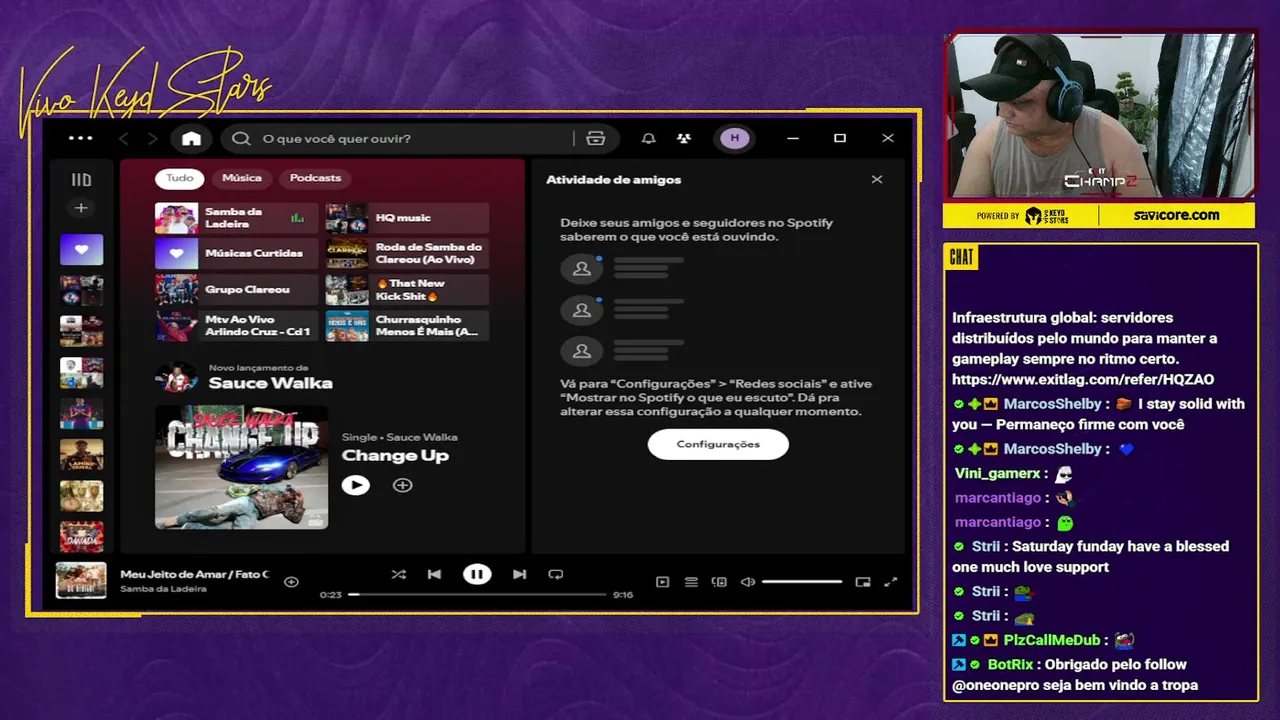The width and height of the screenshot is (1280, 720).
Task: Mute the volume
Action: [747, 582]
